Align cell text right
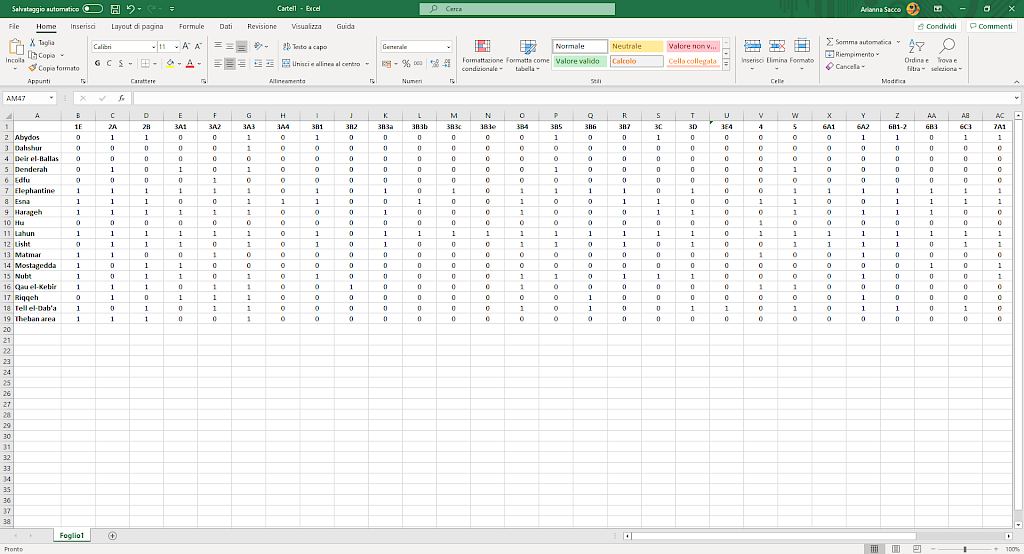 point(242,63)
